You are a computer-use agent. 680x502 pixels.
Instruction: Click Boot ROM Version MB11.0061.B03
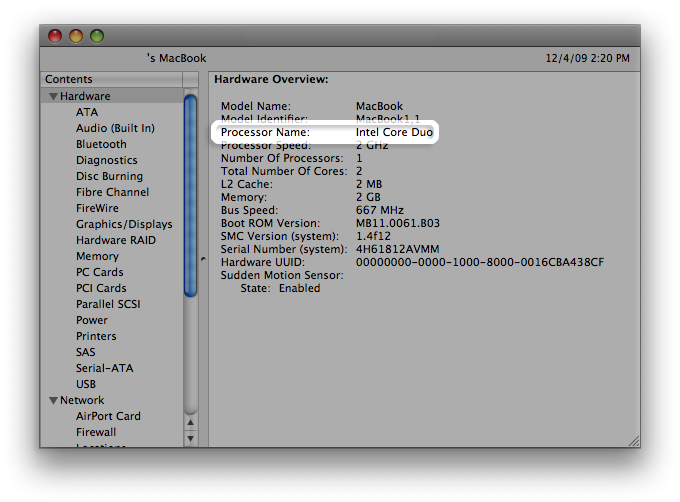click(x=398, y=223)
